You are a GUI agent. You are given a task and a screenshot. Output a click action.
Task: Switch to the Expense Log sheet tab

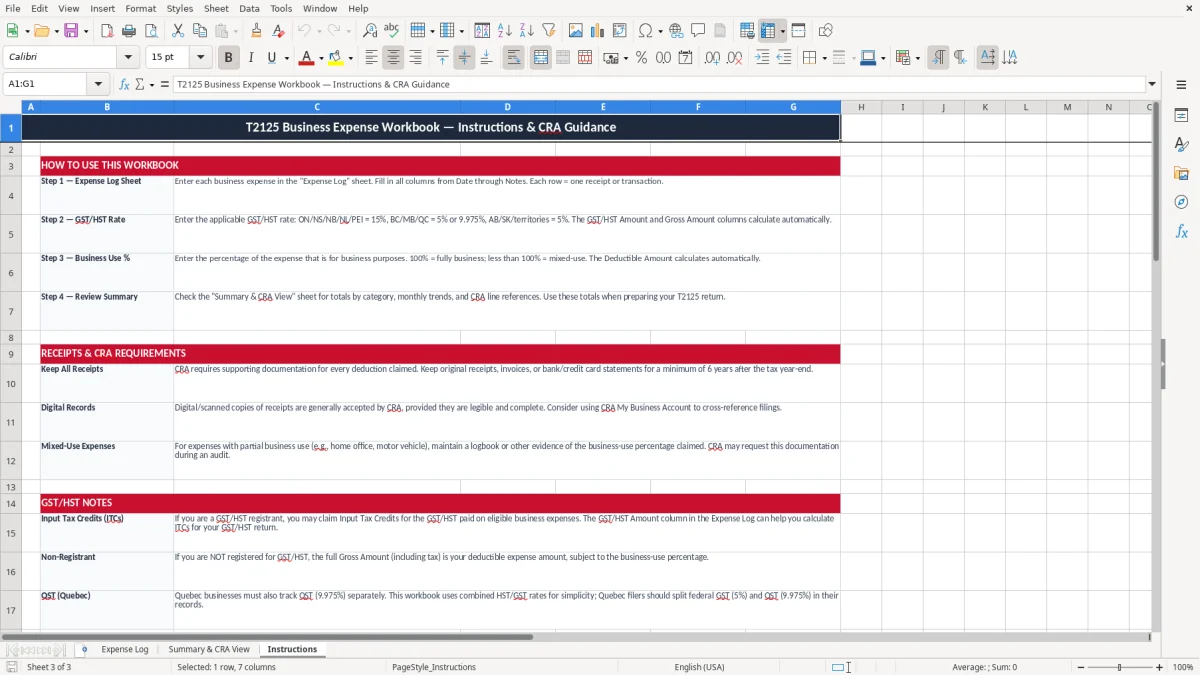point(125,649)
